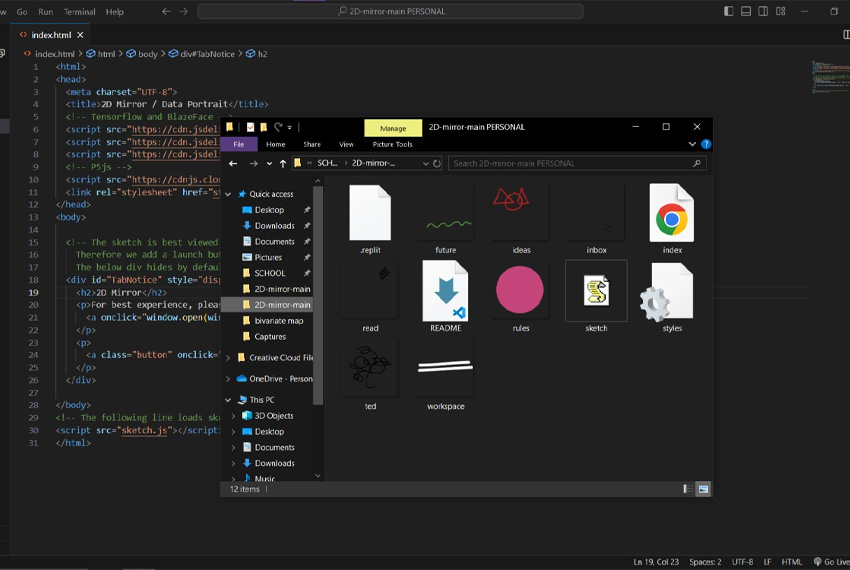This screenshot has width=850, height=570.
Task: Collapse the This PC tree node
Action: pos(228,400)
